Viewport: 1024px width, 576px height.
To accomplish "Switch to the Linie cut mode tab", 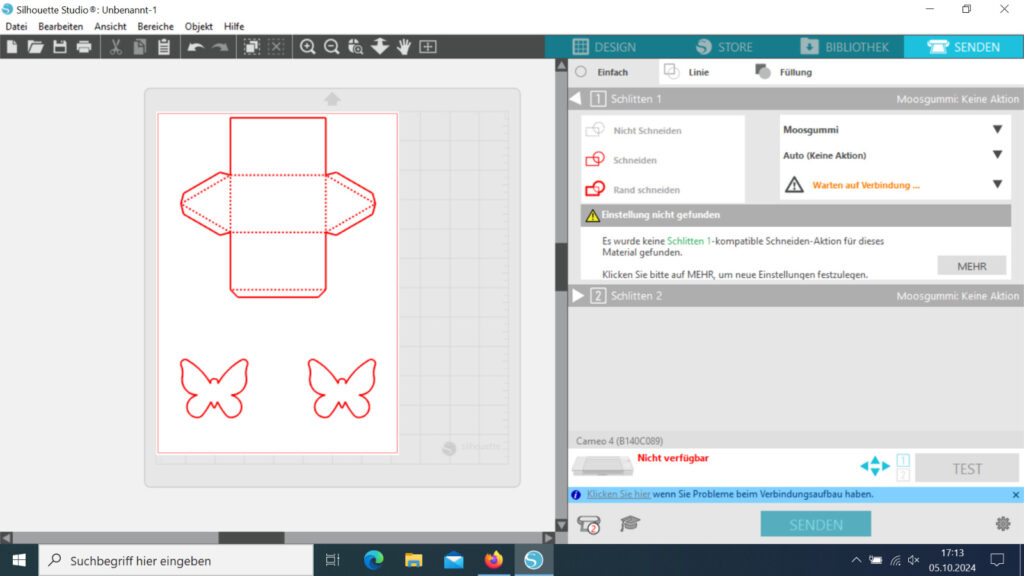I will [x=686, y=72].
